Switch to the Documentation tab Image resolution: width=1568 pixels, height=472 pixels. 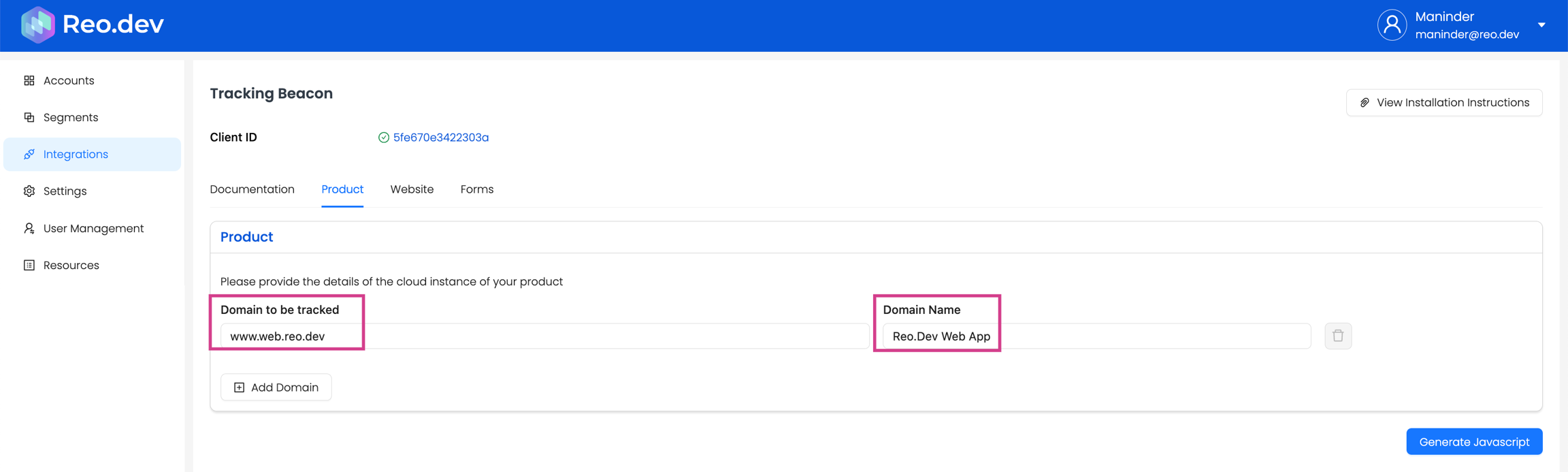[252, 189]
